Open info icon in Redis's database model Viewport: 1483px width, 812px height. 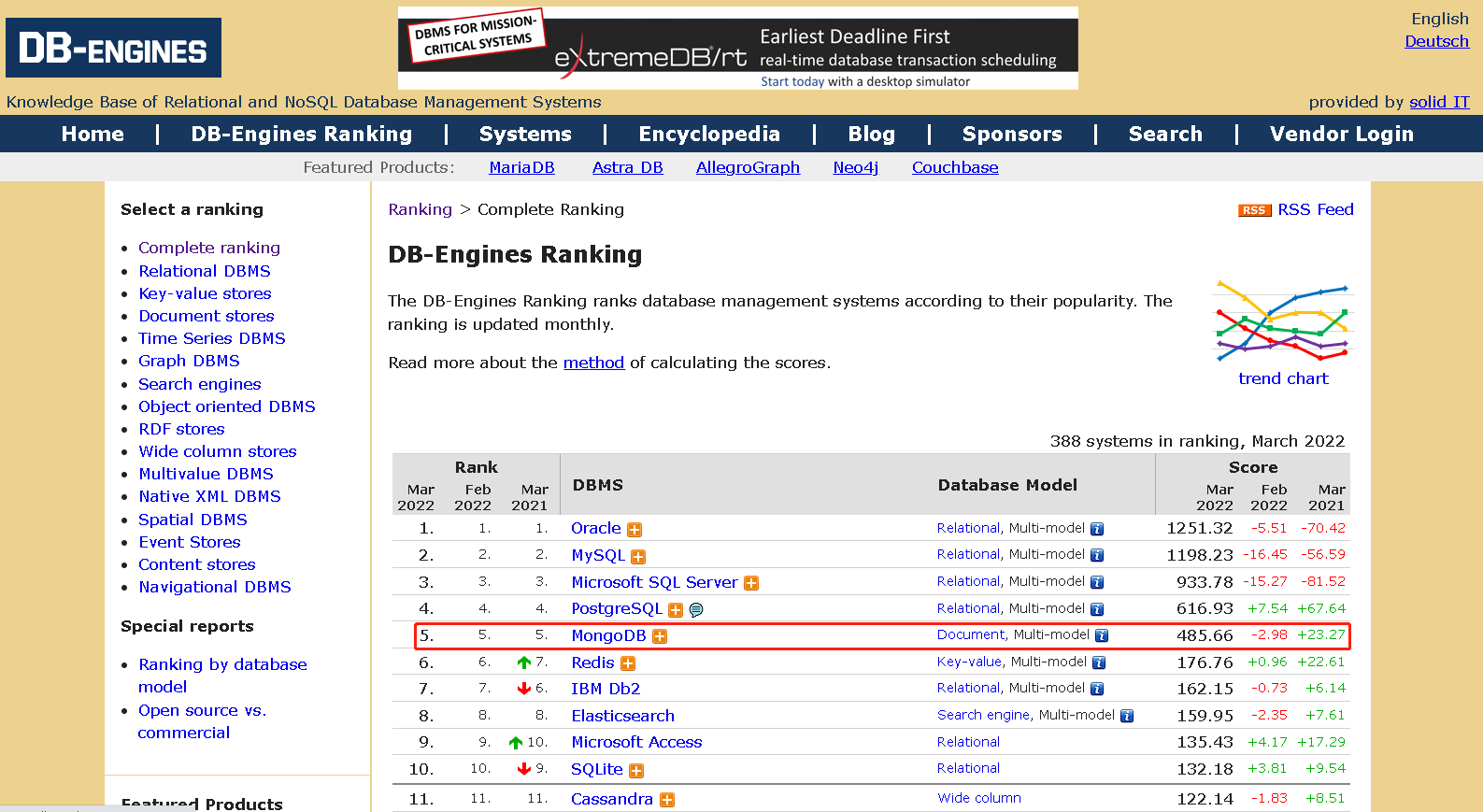pyautogui.click(x=1099, y=662)
